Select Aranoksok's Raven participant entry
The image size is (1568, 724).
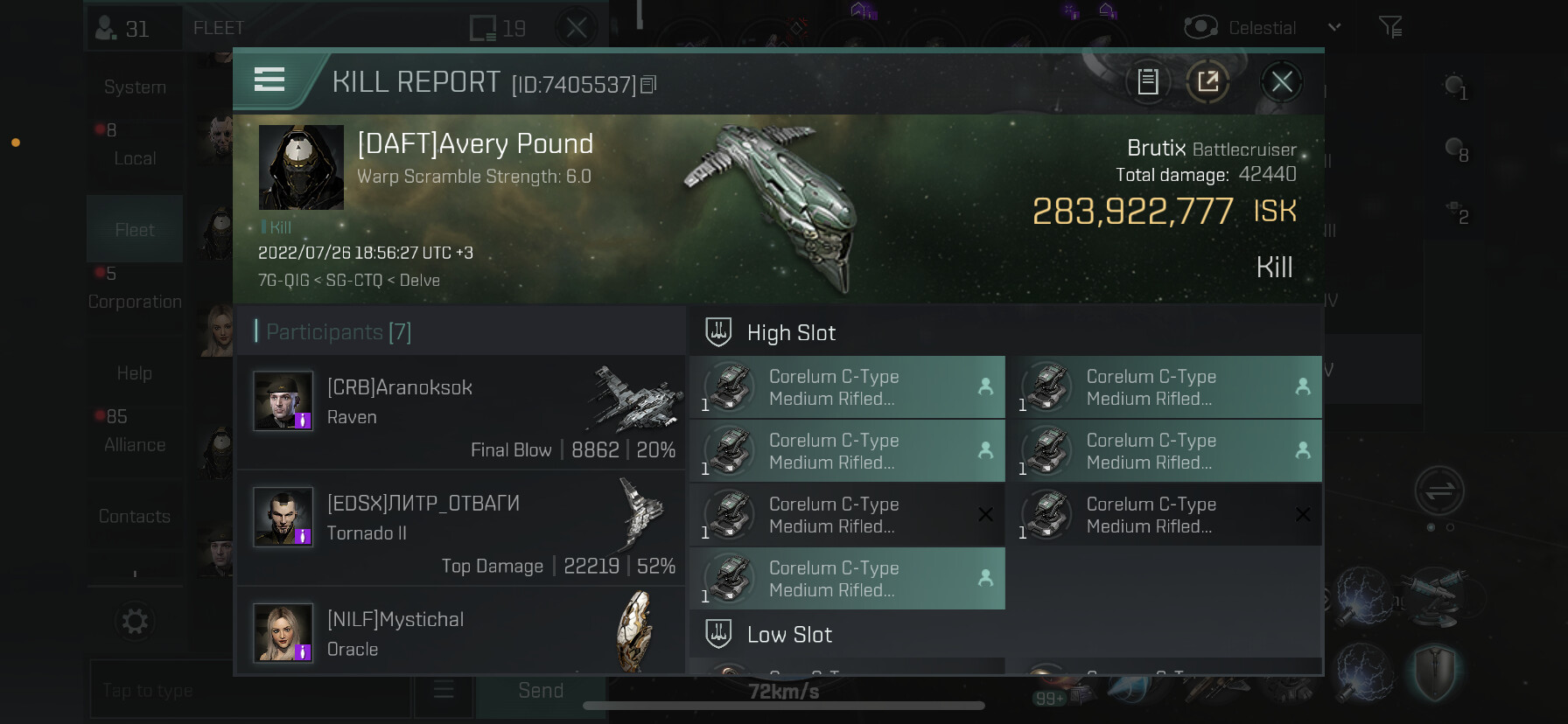point(461,413)
